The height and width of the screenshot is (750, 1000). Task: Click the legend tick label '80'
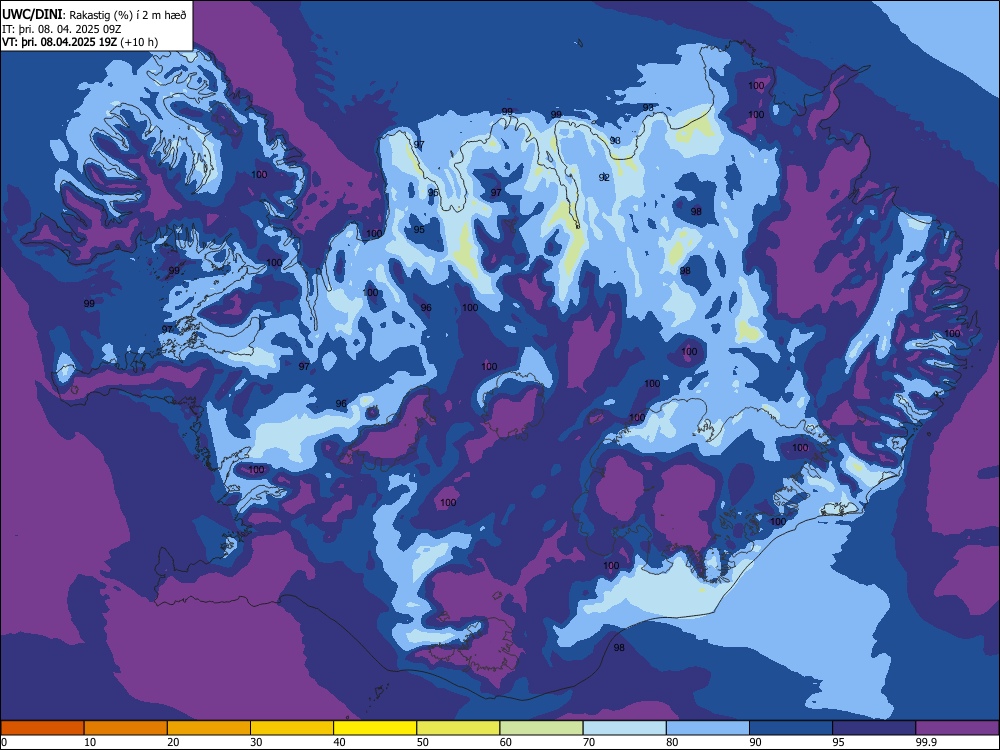coord(673,742)
